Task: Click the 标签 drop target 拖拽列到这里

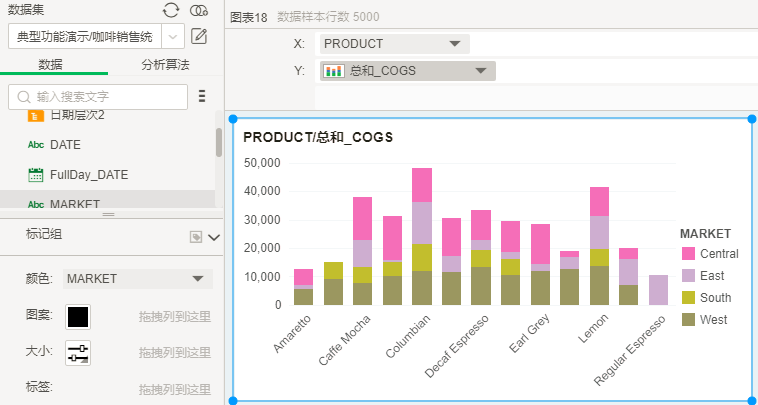Action: tap(175, 389)
